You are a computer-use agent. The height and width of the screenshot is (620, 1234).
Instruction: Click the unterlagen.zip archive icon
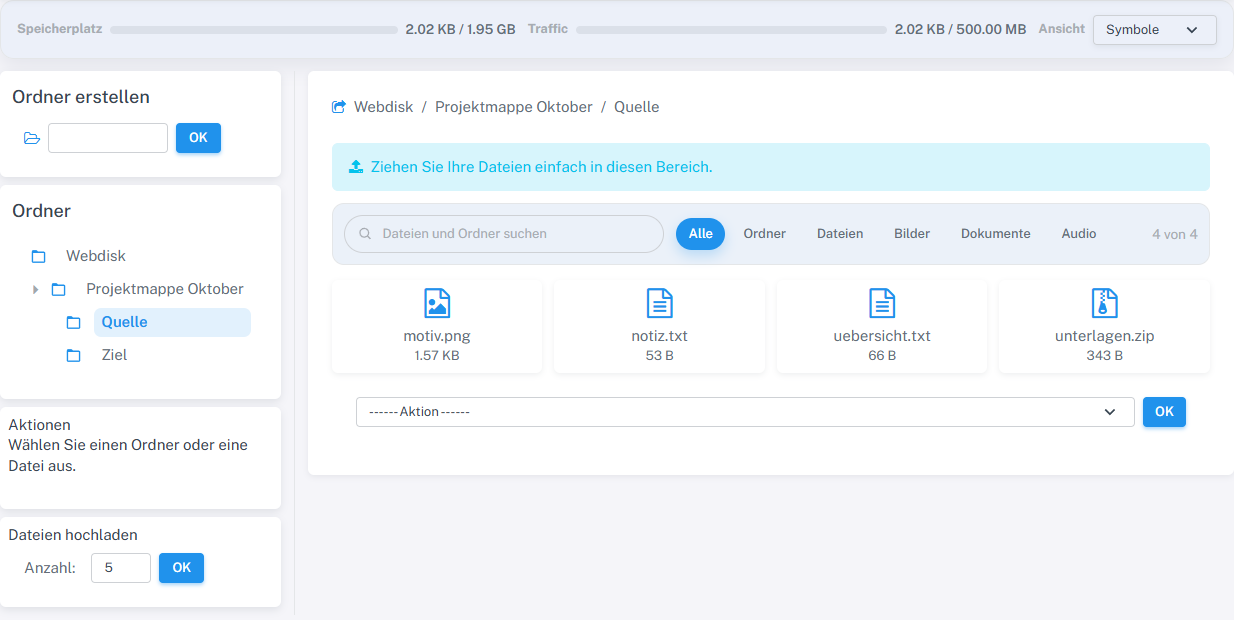point(1104,303)
